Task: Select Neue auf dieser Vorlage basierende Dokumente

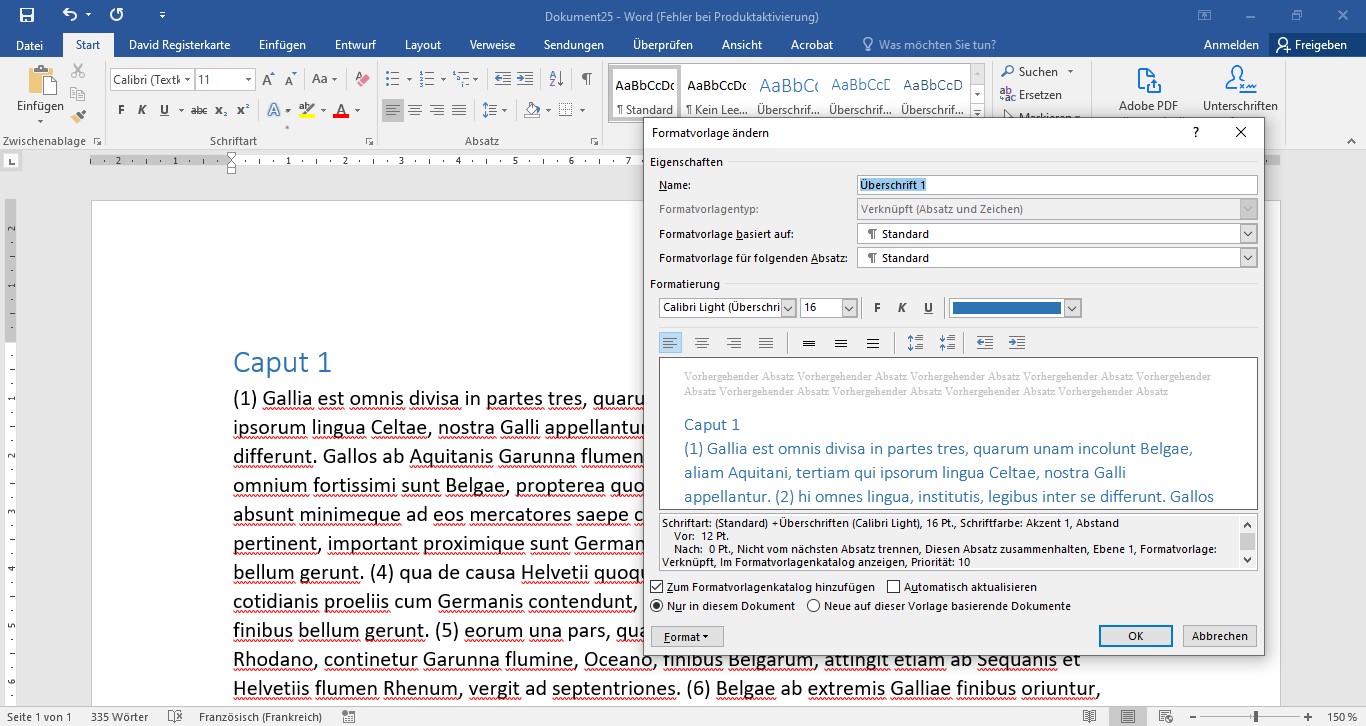Action: [x=813, y=606]
